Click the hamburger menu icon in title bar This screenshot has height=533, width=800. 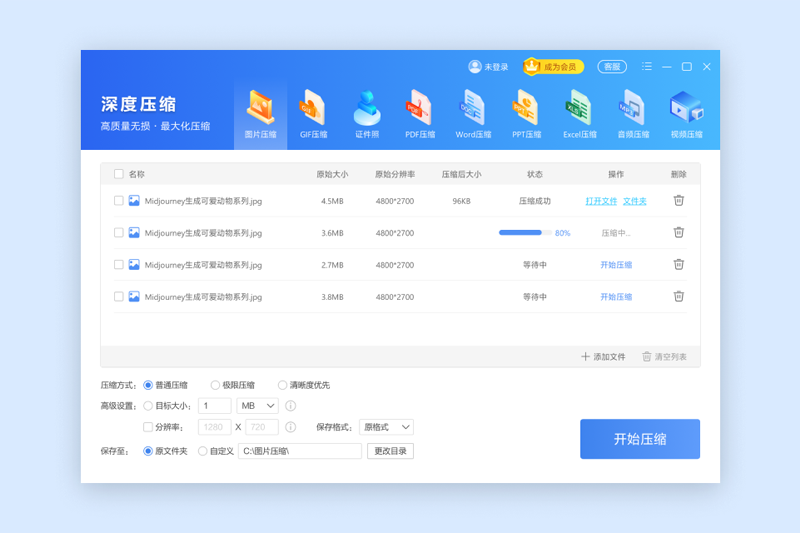pyautogui.click(x=647, y=67)
